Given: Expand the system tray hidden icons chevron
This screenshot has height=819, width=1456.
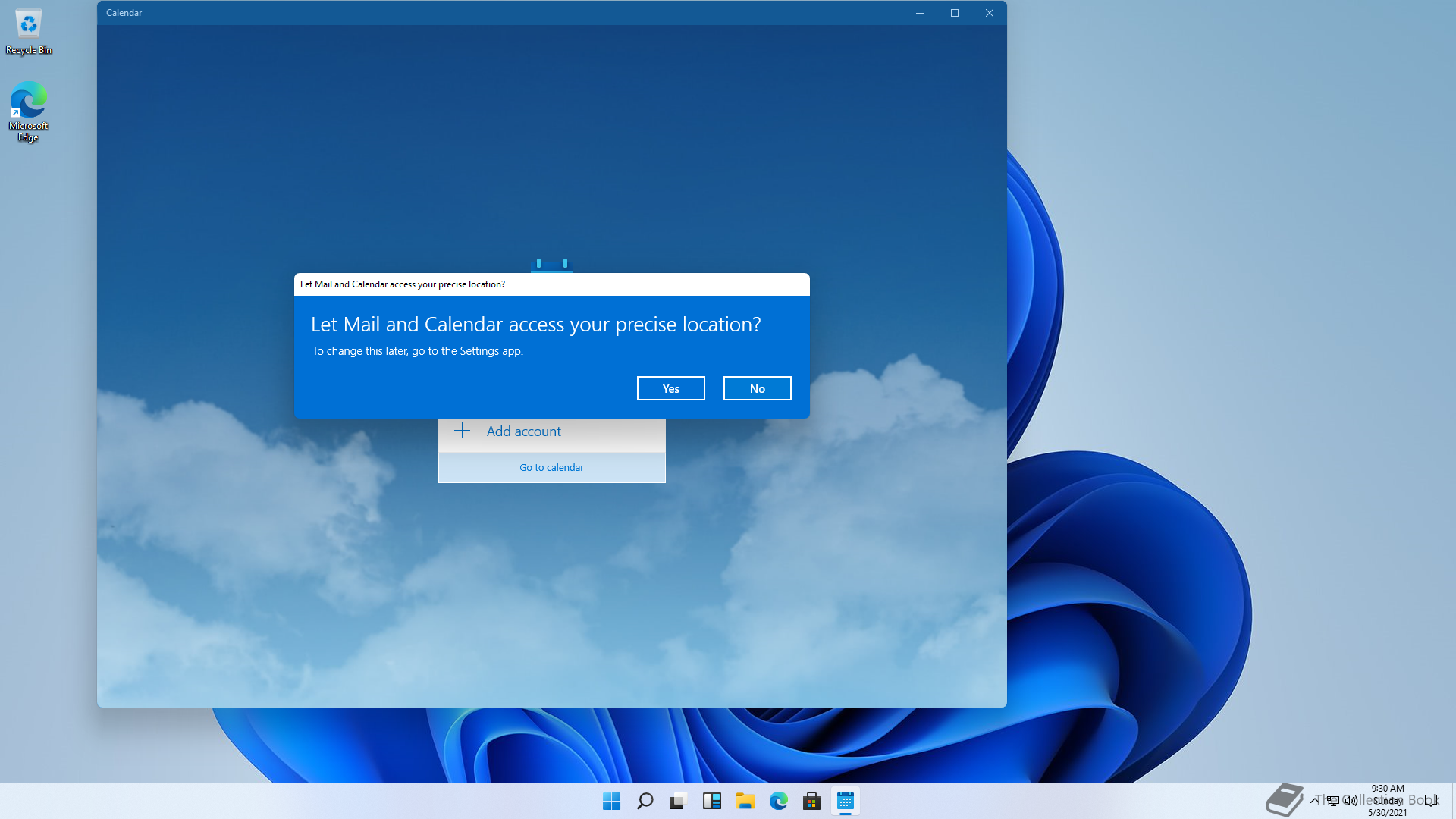Looking at the screenshot, I should [x=1314, y=800].
